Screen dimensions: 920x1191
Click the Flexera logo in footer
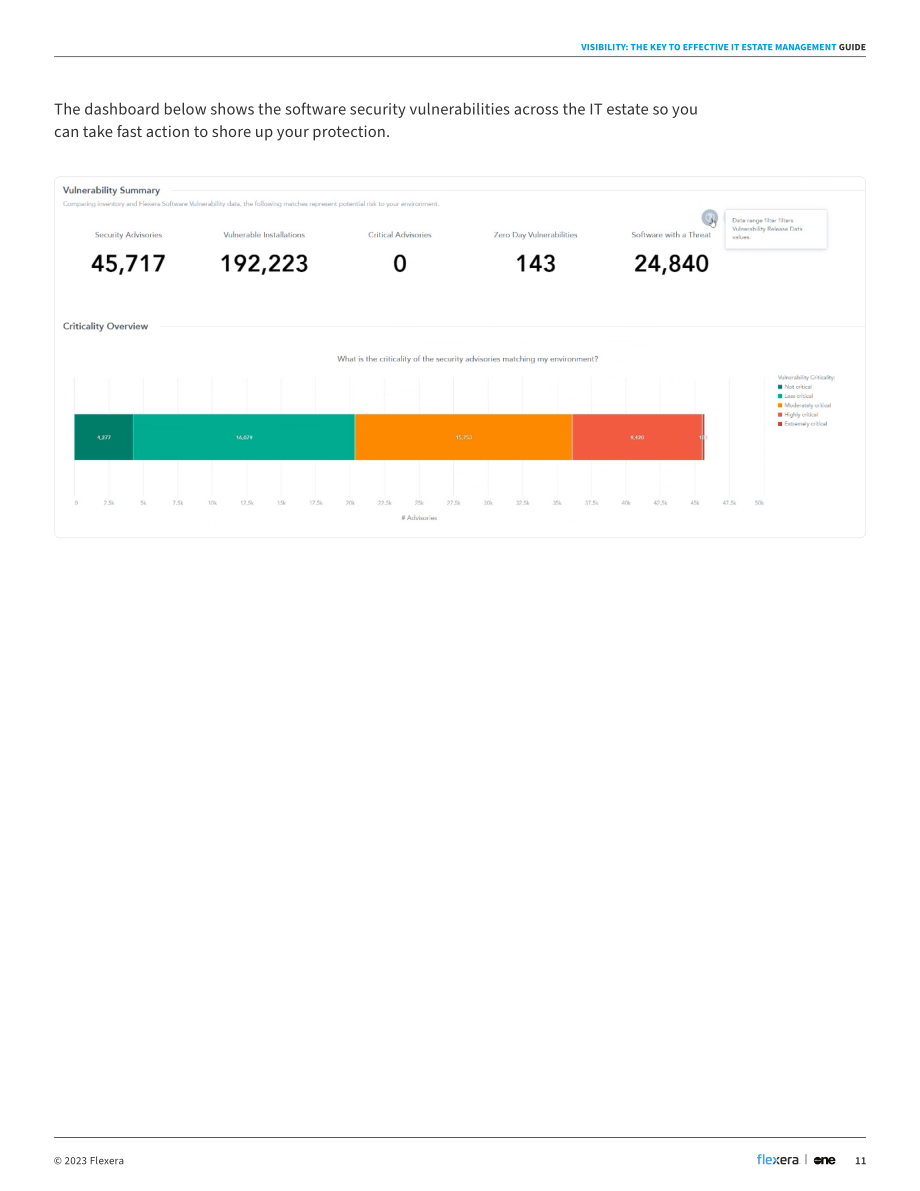tap(777, 1159)
